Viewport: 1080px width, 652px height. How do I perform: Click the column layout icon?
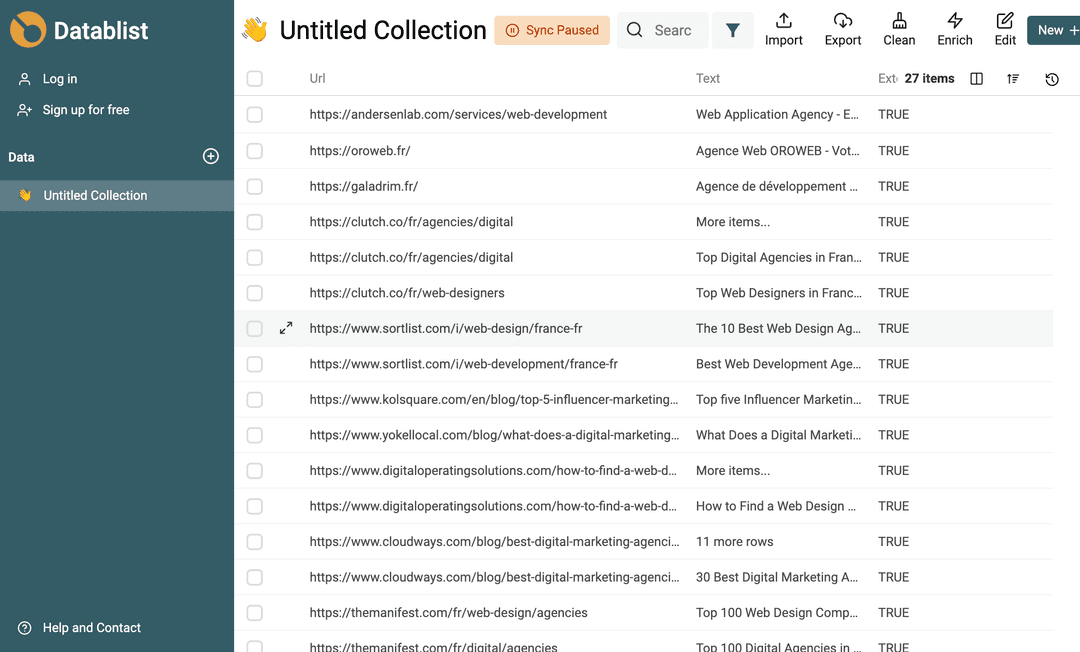click(x=976, y=78)
